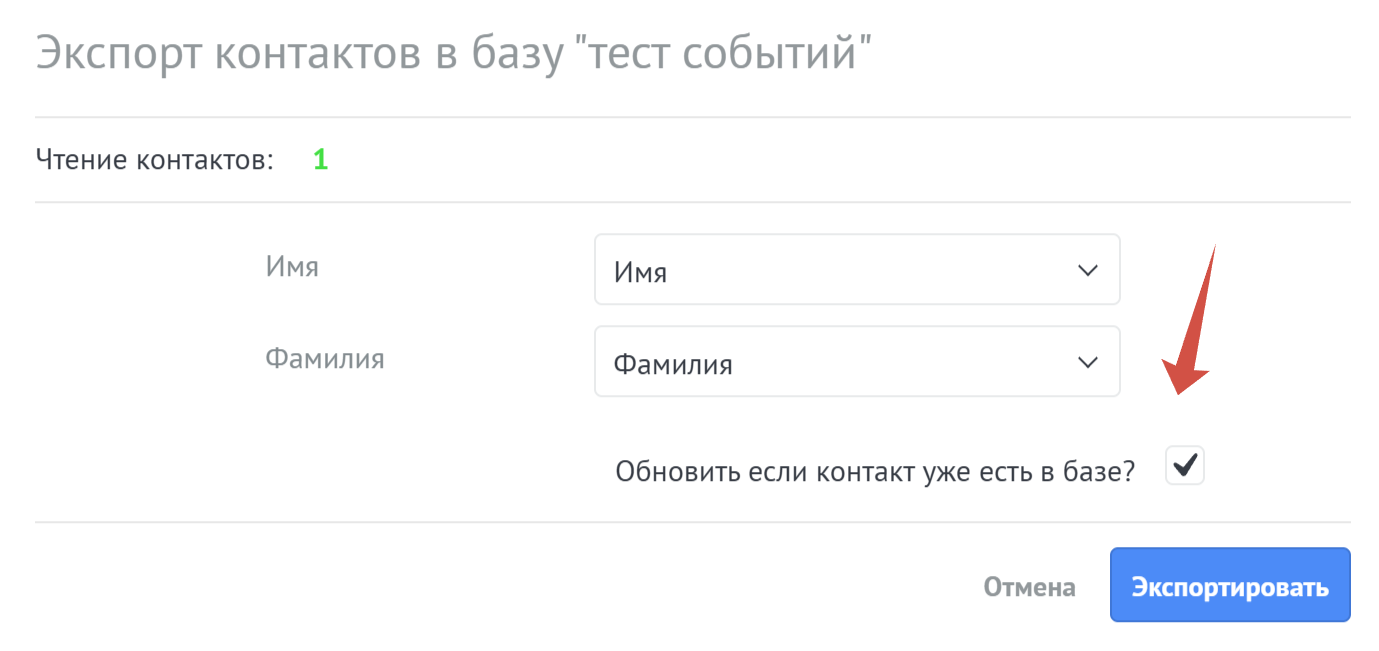Click the gray Имя source field label

292,267
